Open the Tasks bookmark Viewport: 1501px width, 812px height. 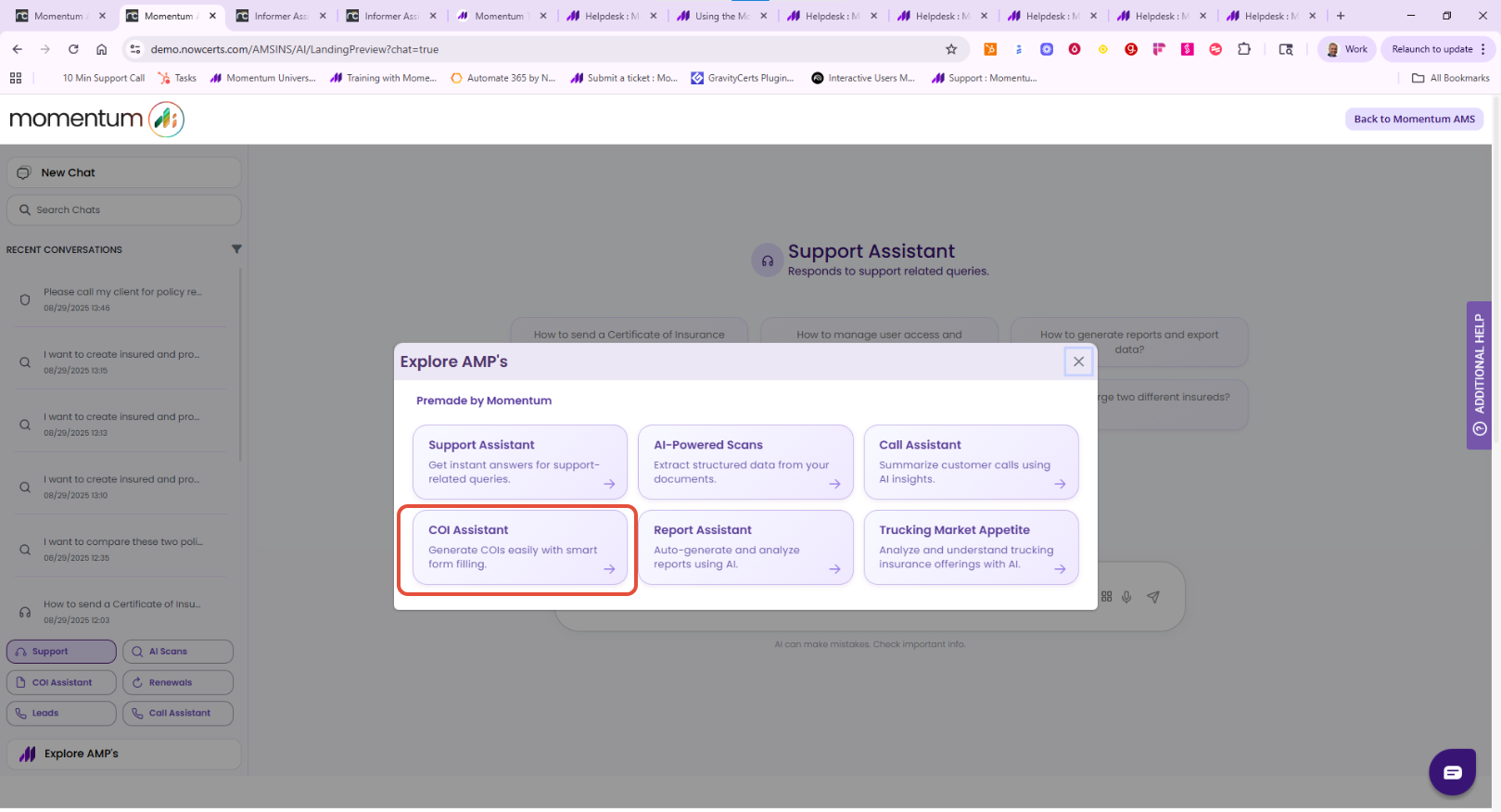click(x=178, y=78)
